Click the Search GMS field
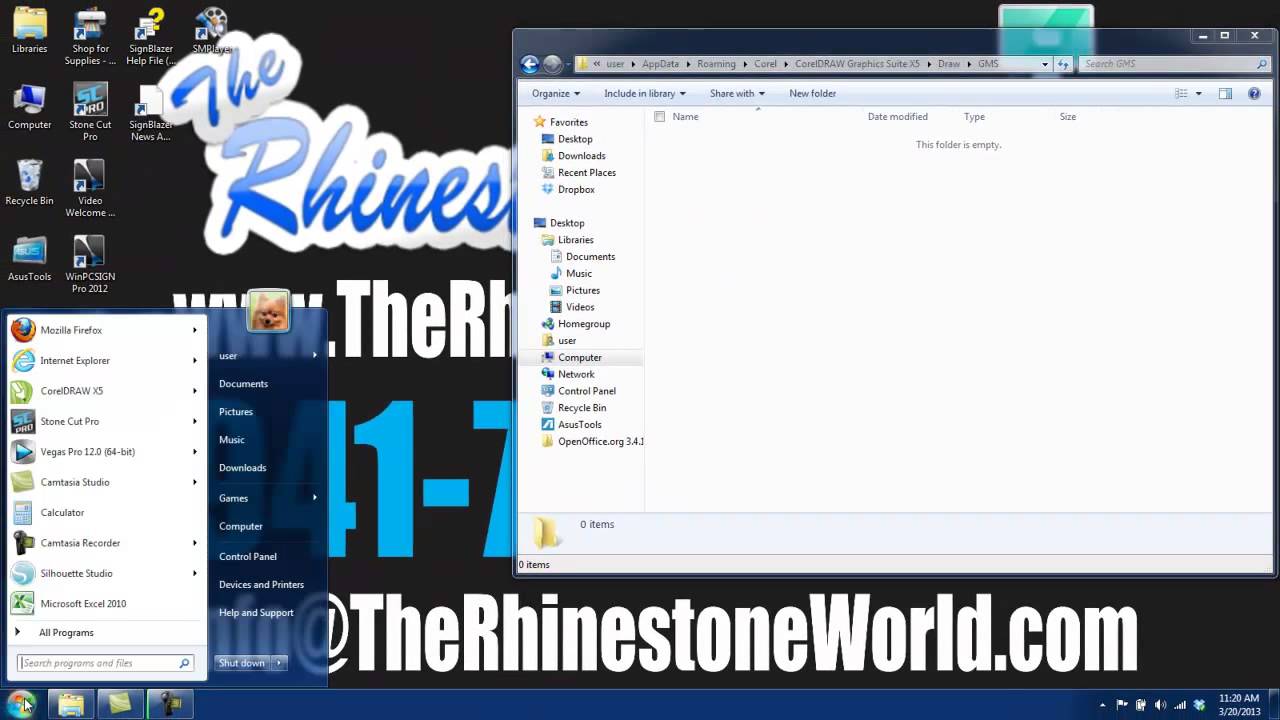This screenshot has height=720, width=1280. (x=1175, y=64)
